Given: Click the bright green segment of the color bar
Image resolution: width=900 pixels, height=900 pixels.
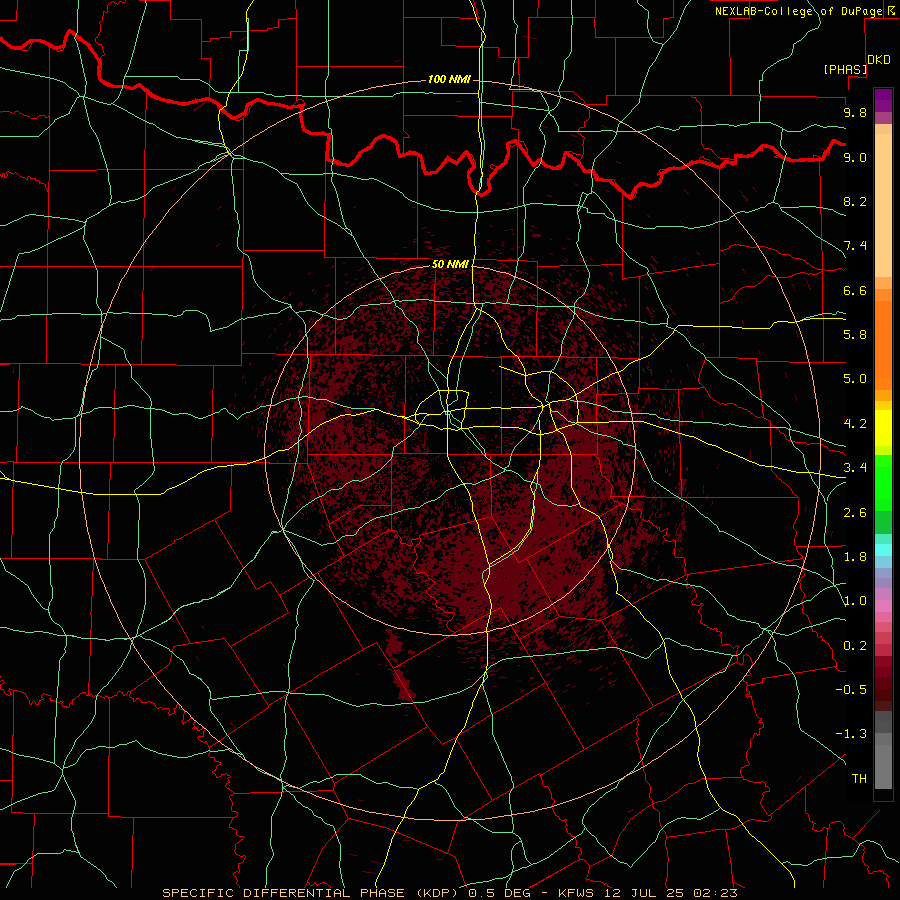Looking at the screenshot, I should click(883, 482).
